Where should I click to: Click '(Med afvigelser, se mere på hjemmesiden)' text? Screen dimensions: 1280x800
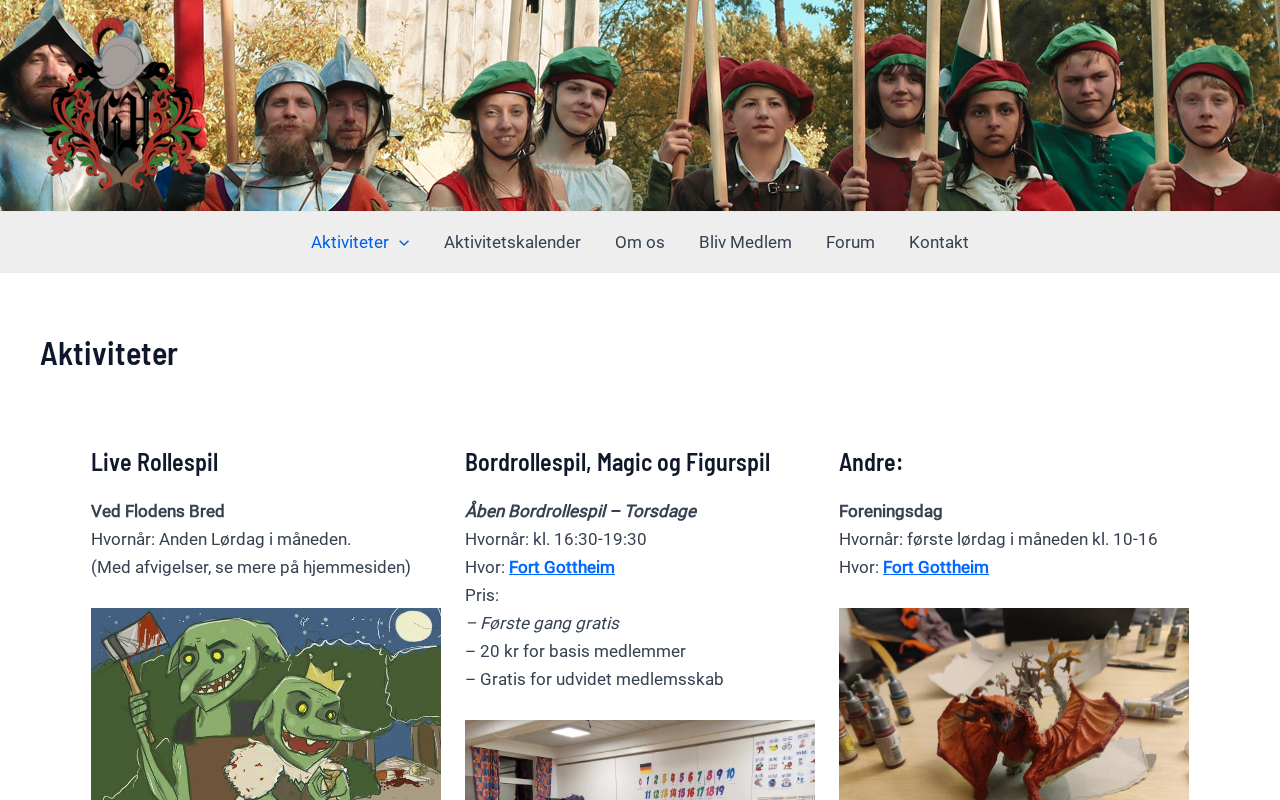click(x=251, y=567)
